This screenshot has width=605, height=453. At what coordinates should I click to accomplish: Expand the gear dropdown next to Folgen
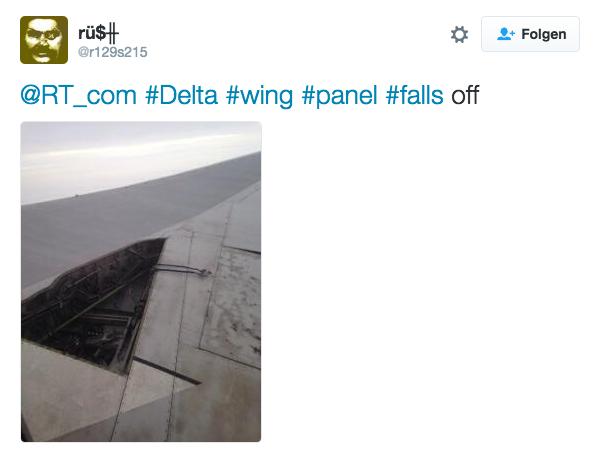coord(459,35)
